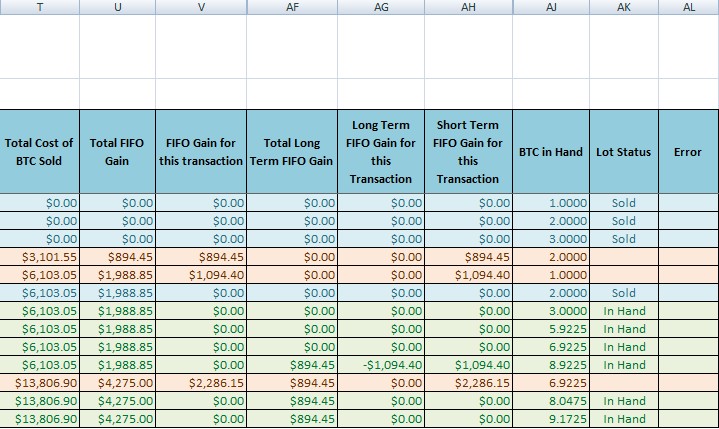Select $894.45 under FIFO Gain for this transaction
Viewport: 719px width, 429px height.
[201, 257]
